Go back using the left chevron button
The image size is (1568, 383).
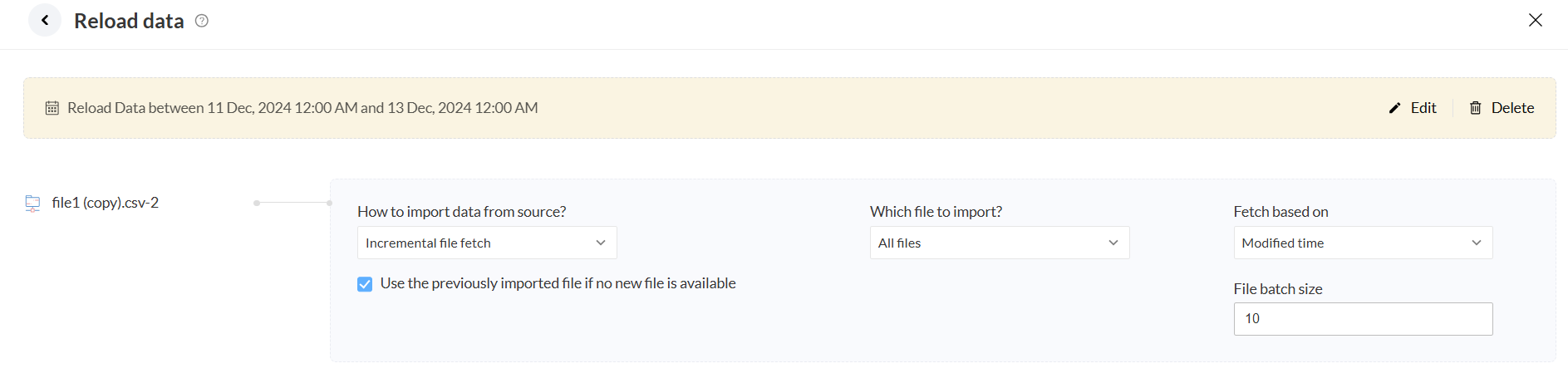pyautogui.click(x=45, y=21)
